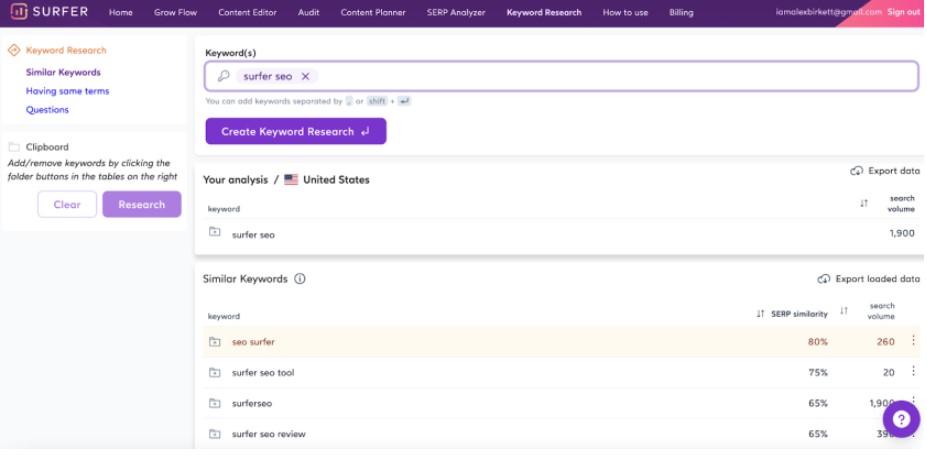Open Billing page
Screen dimensions: 927x461
(681, 12)
